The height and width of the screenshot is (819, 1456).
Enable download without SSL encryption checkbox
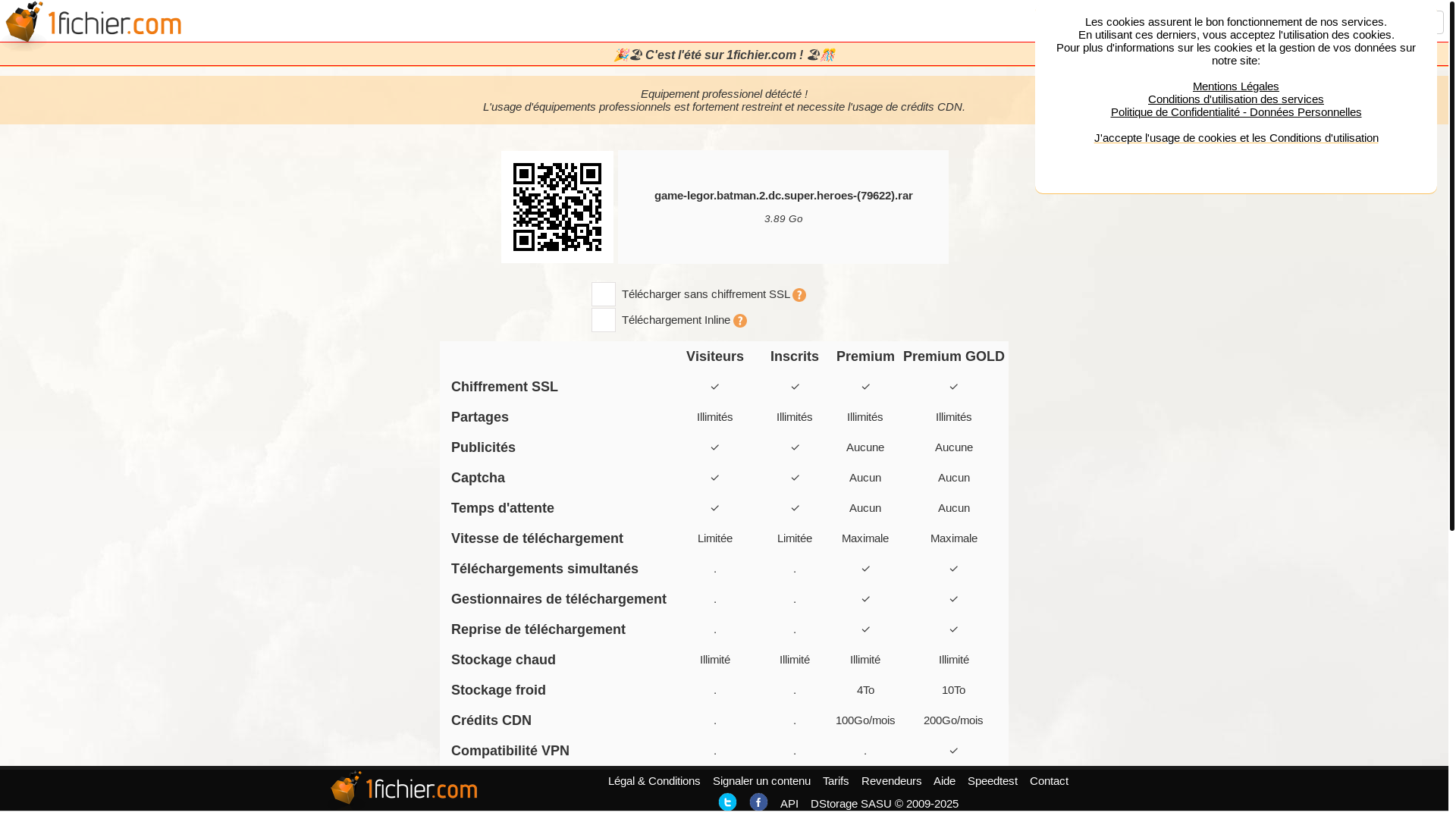pos(604,294)
